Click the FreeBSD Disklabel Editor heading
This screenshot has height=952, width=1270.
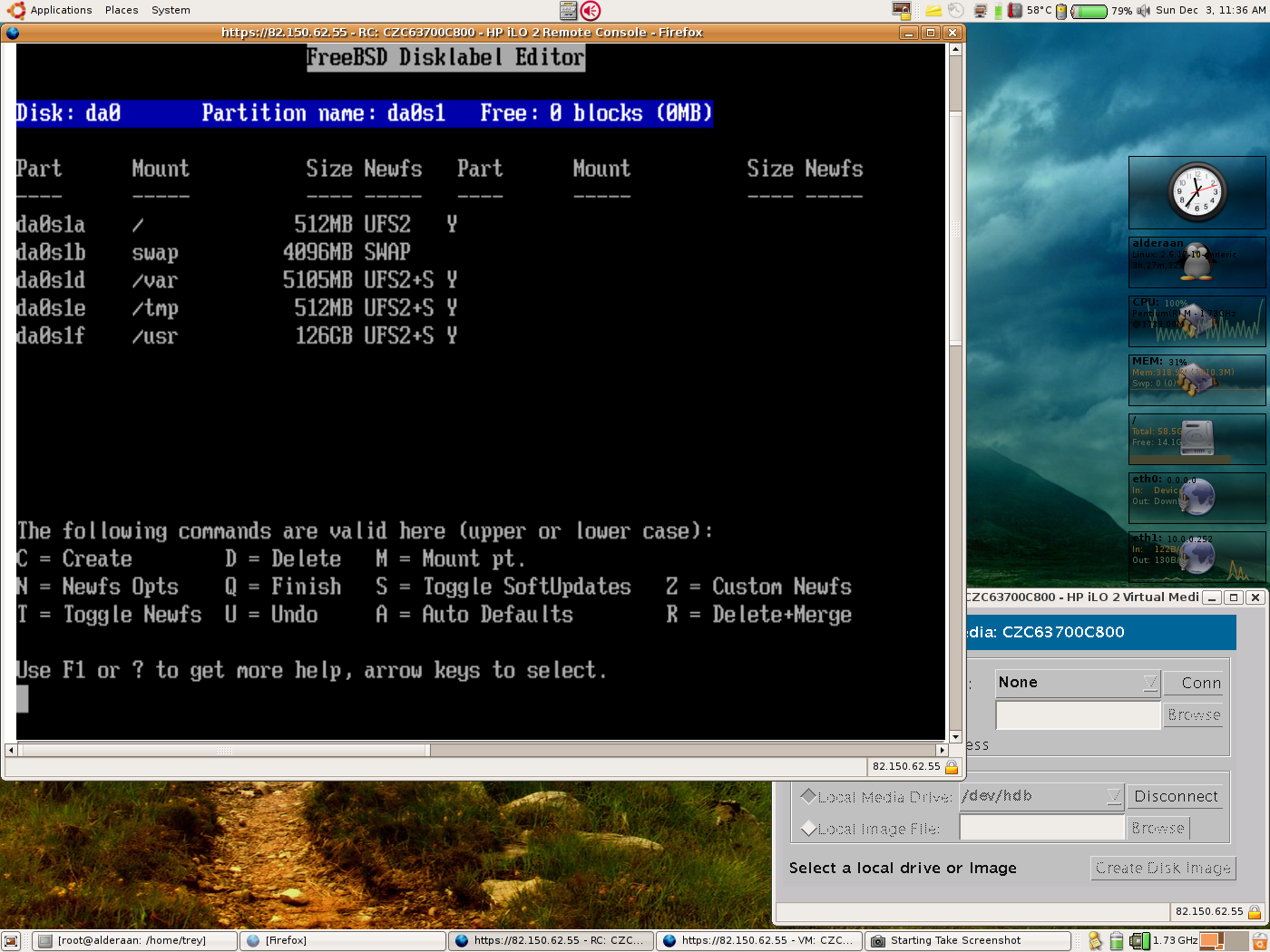pyautogui.click(x=445, y=57)
